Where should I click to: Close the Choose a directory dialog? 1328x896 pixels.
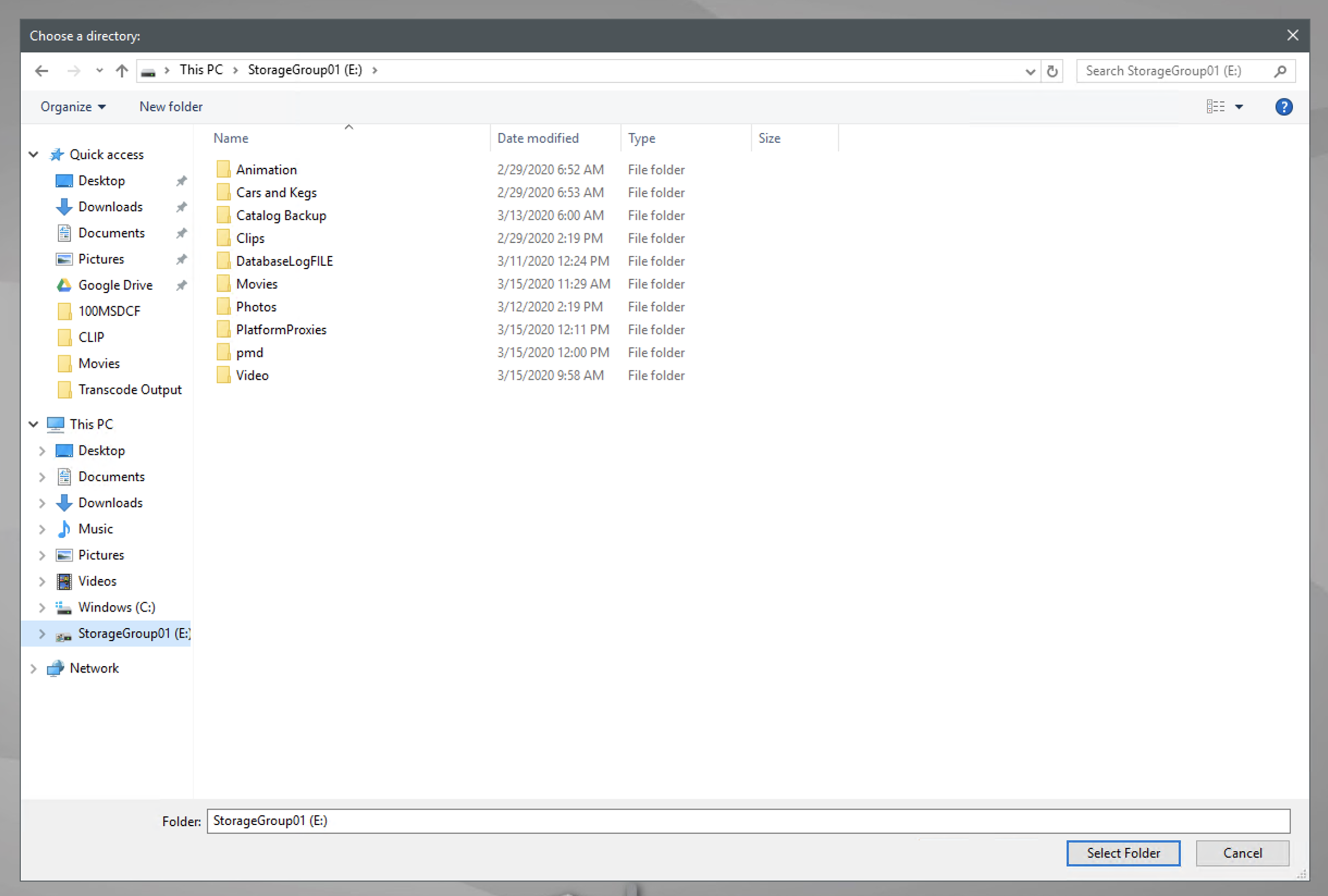[1293, 35]
